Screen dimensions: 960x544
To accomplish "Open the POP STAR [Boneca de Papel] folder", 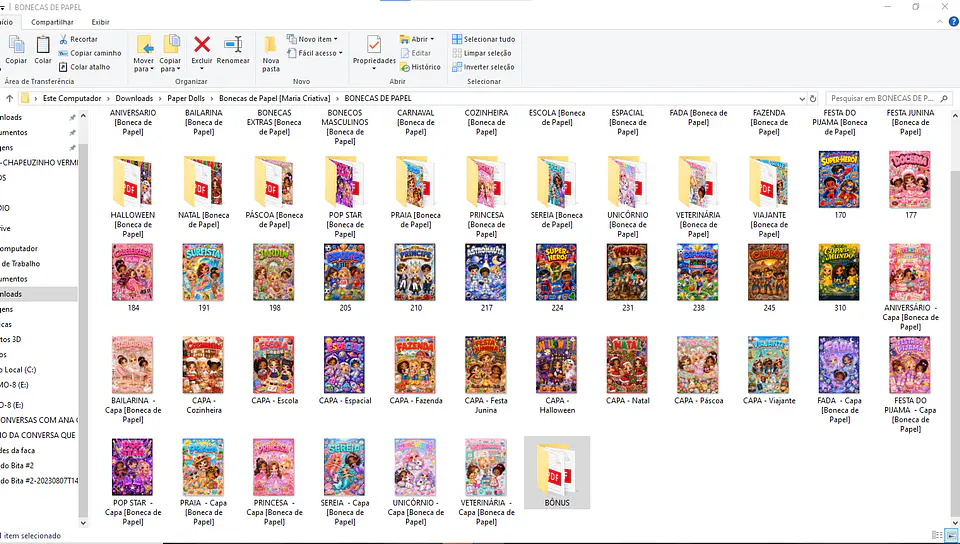I will pyautogui.click(x=345, y=196).
